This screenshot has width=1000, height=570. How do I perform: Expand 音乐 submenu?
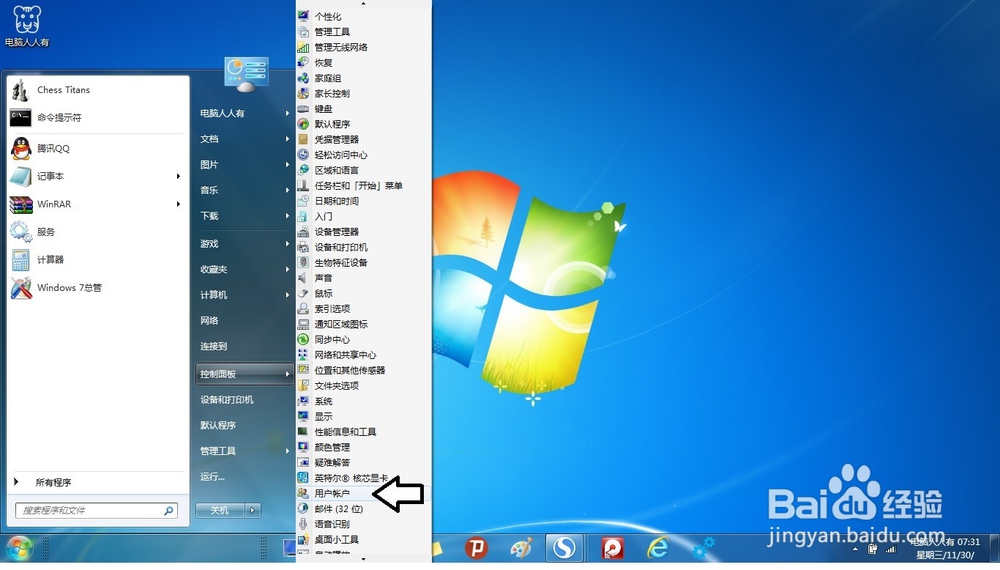288,190
